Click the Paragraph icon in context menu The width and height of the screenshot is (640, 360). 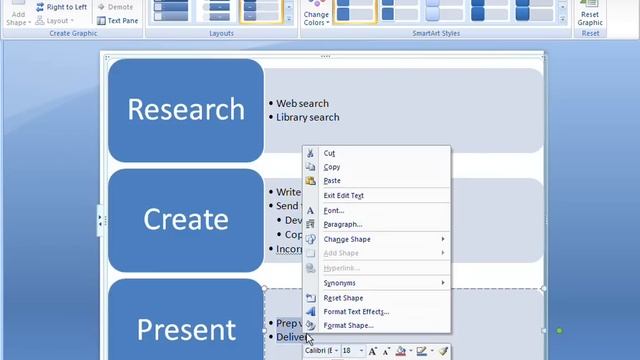click(310, 224)
